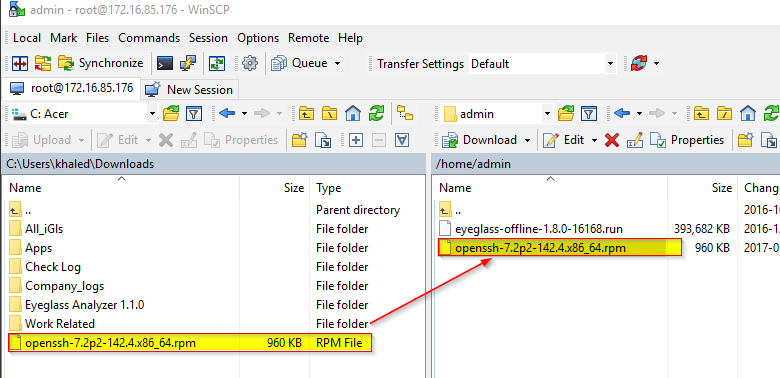Open the Remote menu
The width and height of the screenshot is (780, 378).
(308, 38)
